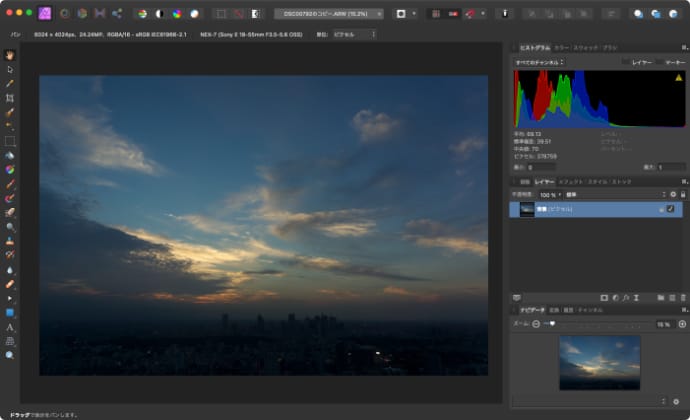
Task: Click the Navigator preview thumbnail
Action: [599, 361]
